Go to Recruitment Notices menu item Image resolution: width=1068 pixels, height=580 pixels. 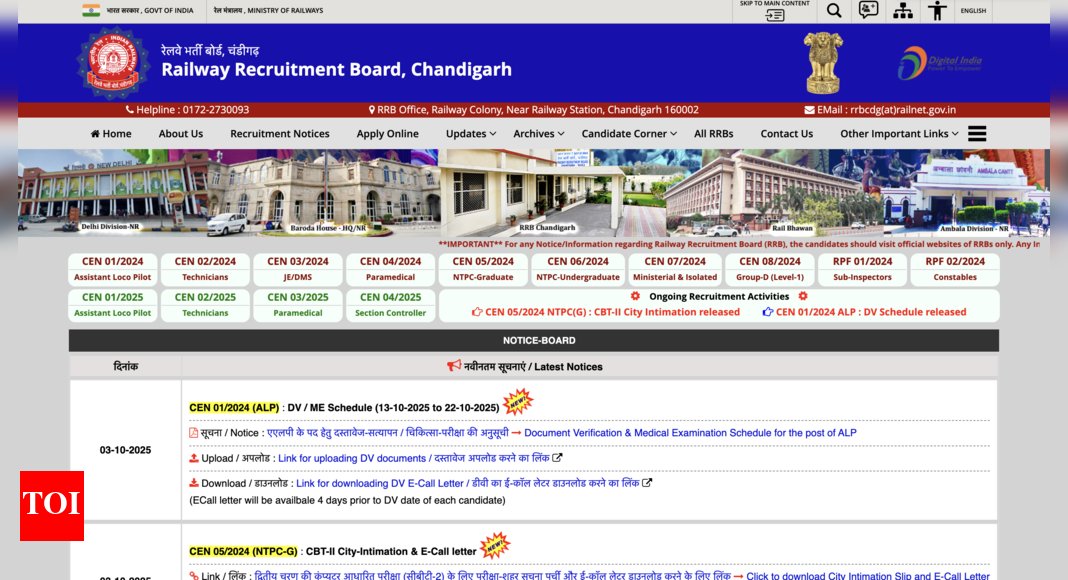[x=279, y=134]
